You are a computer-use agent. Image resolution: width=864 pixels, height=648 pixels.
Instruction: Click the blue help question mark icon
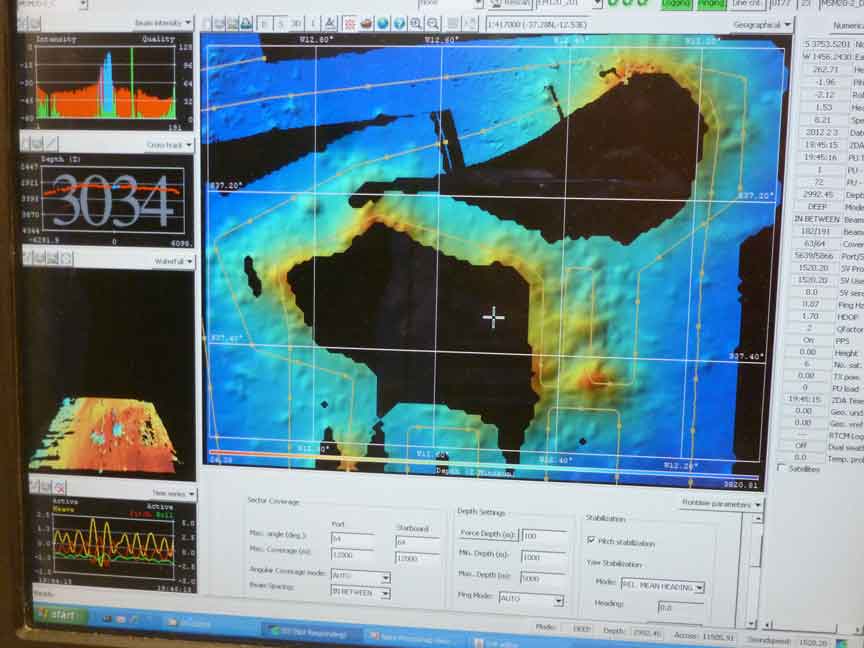coord(399,23)
